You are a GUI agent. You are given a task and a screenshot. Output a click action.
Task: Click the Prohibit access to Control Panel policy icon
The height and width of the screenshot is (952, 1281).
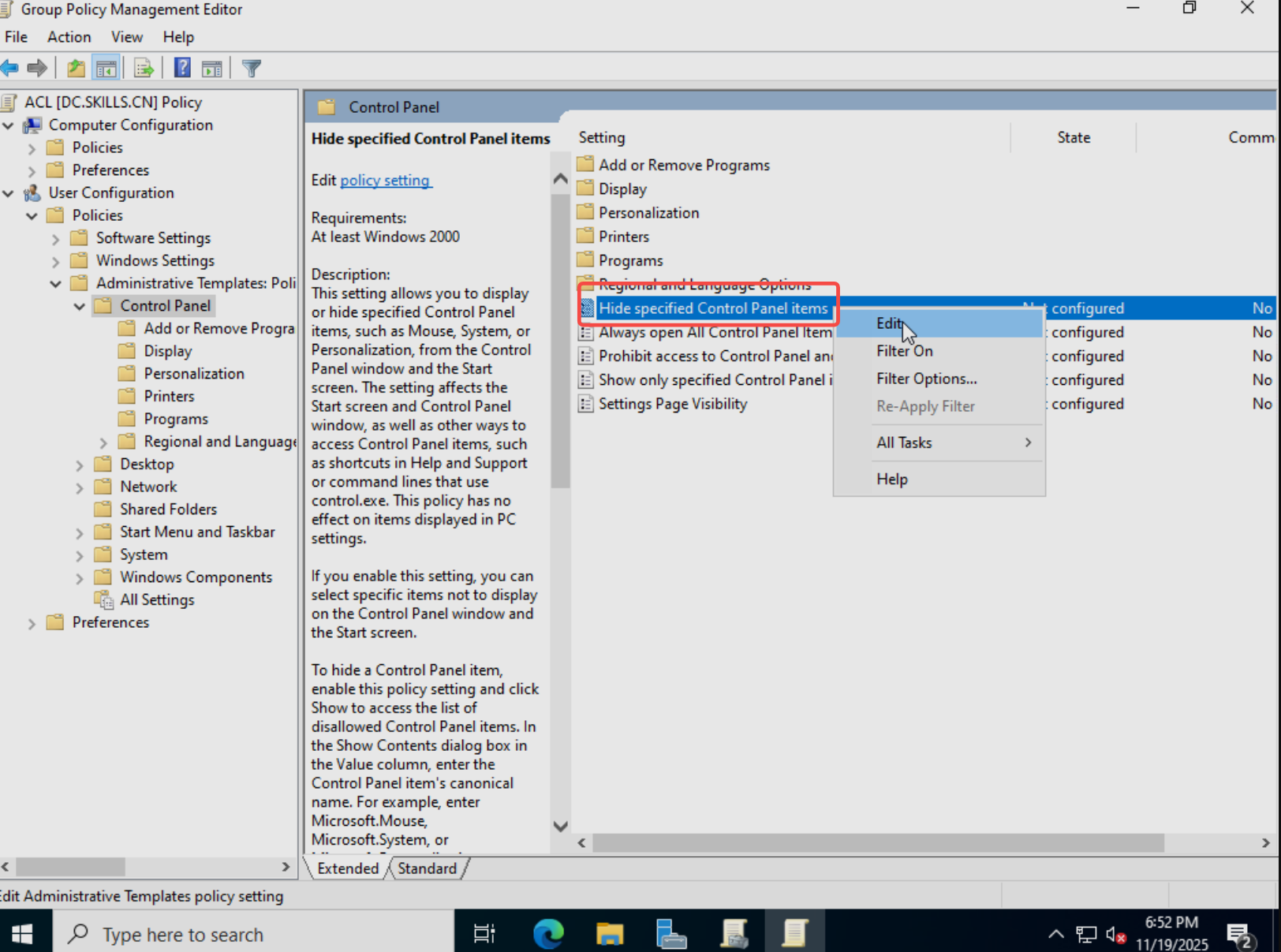pyautogui.click(x=586, y=356)
